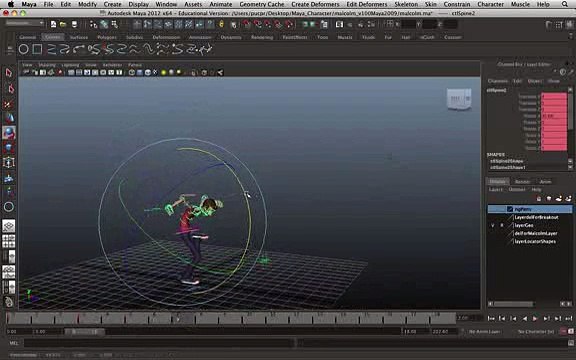Viewport: 576px width, 360px height.
Task: Click the layer editor horizontal scrollbar
Action: pyautogui.click(x=514, y=304)
